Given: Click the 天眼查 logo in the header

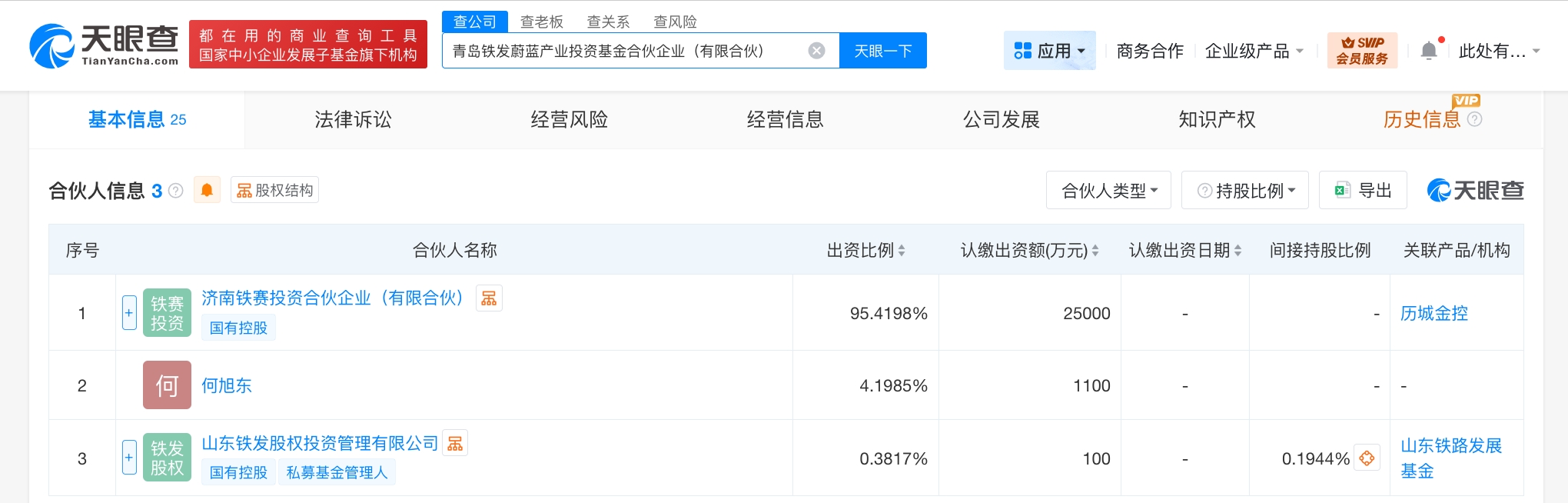Looking at the screenshot, I should pyautogui.click(x=104, y=45).
